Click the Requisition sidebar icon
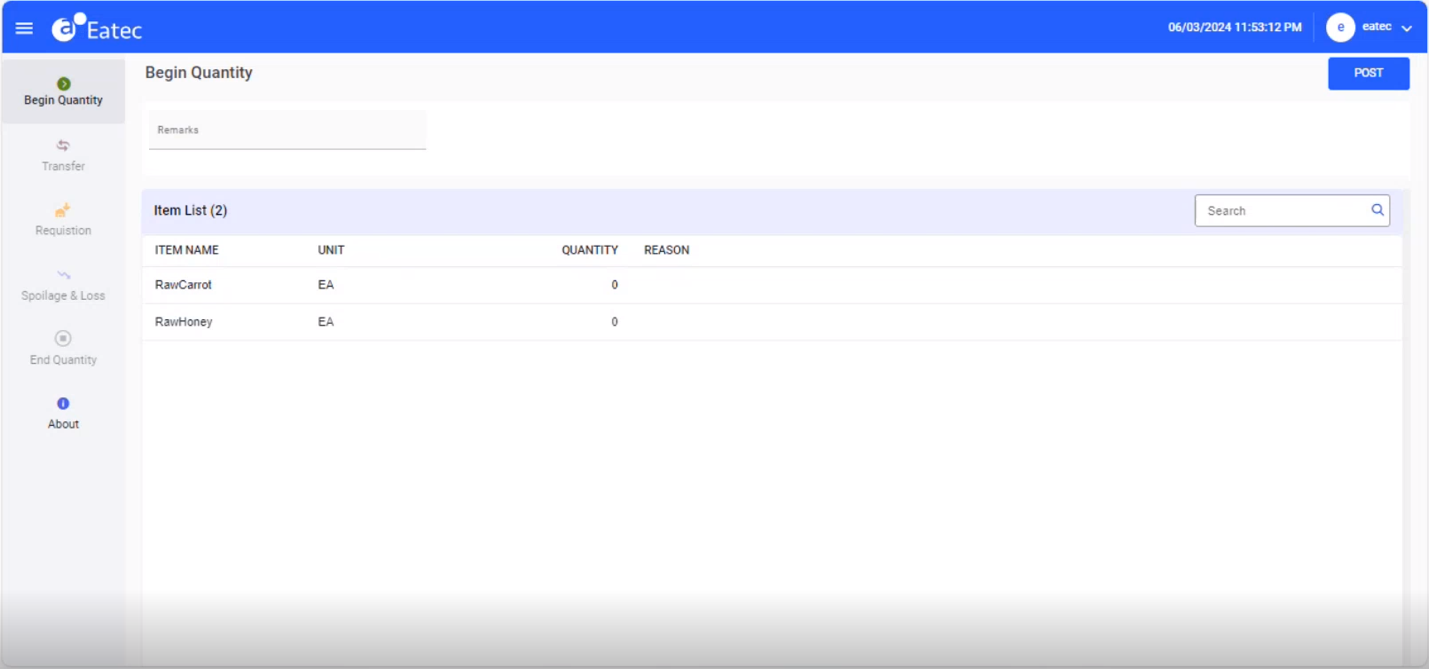This screenshot has width=1429, height=669. pos(63,211)
